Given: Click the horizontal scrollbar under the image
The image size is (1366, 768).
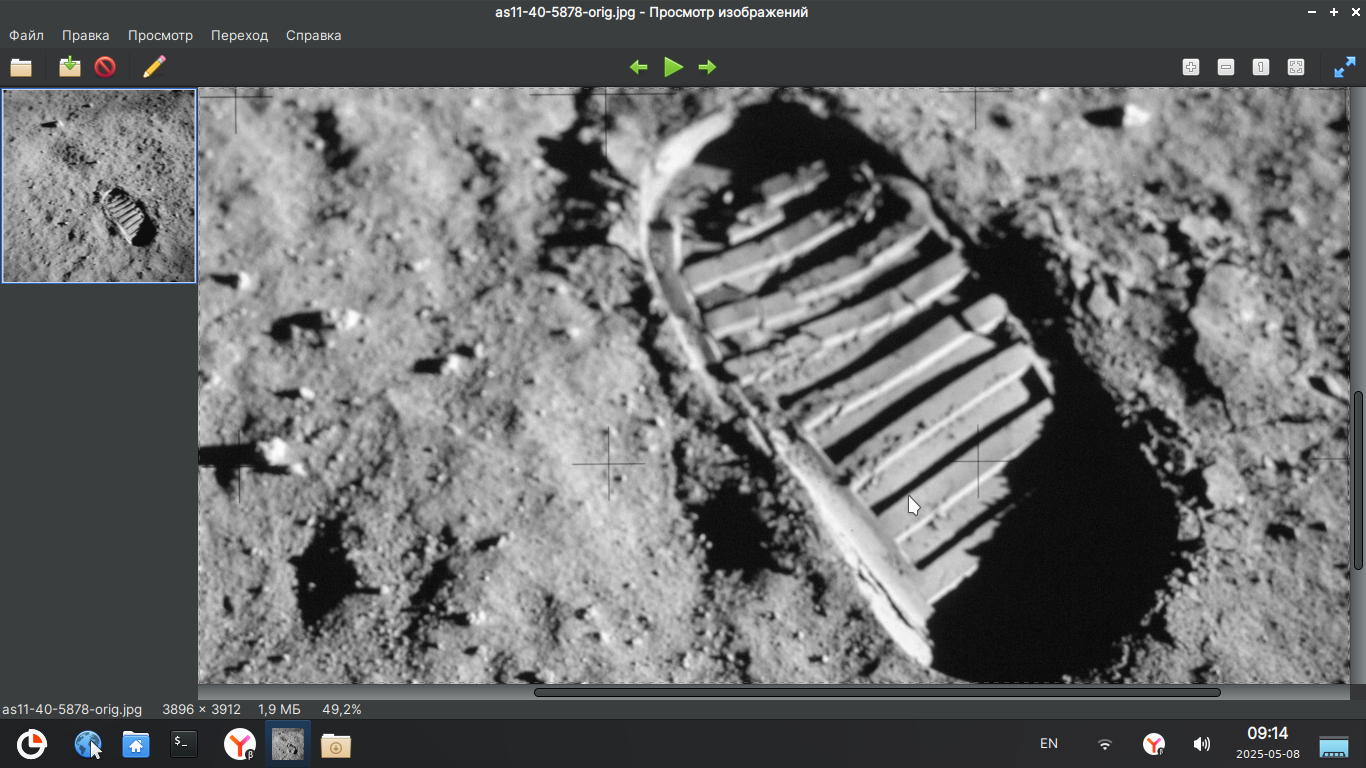Looking at the screenshot, I should click(877, 692).
